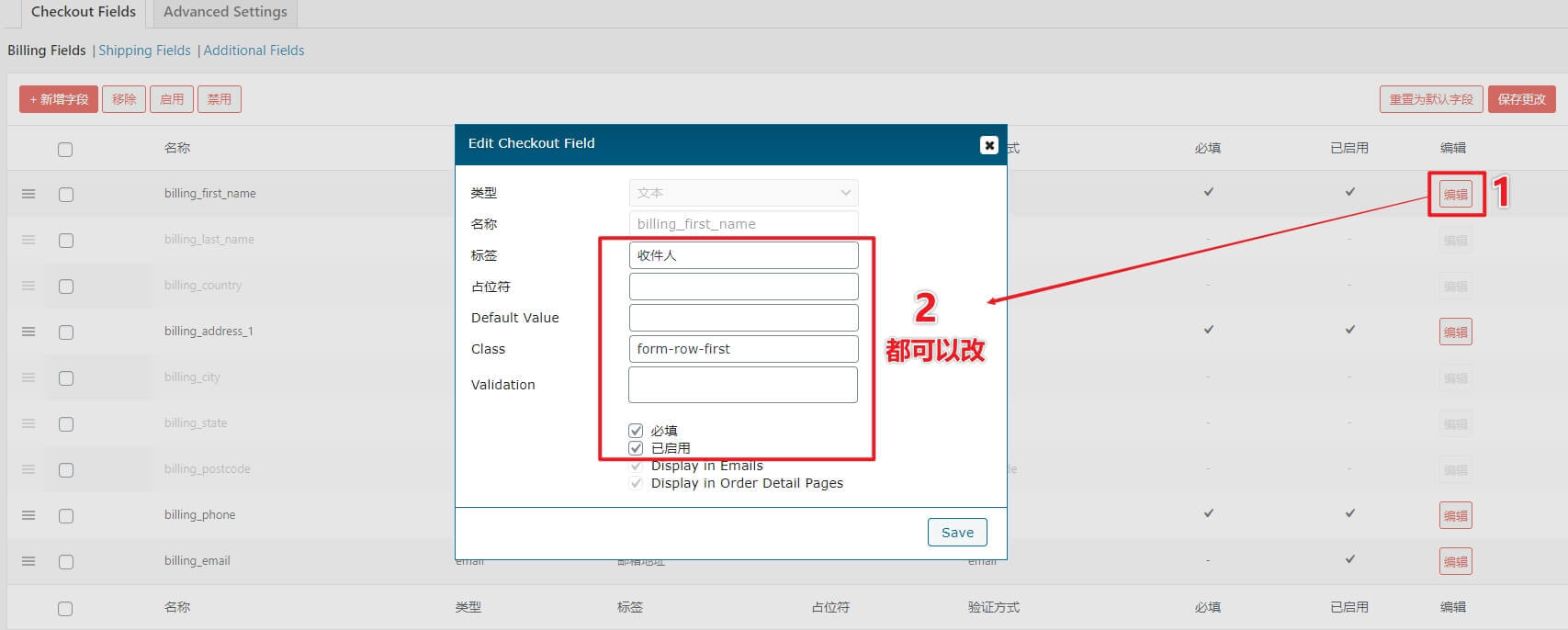Check the billing_first_name row checkbox

click(x=66, y=195)
